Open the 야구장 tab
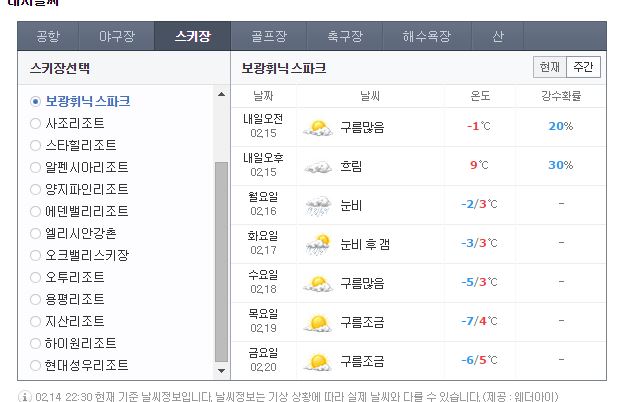623x402 pixels. [x=116, y=36]
